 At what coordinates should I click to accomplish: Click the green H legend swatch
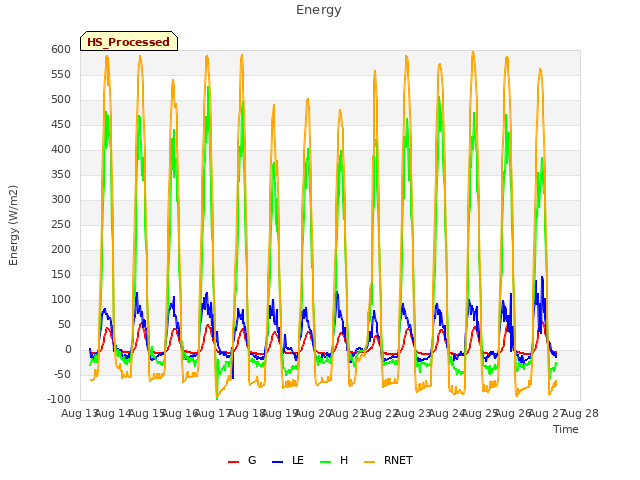(x=325, y=462)
